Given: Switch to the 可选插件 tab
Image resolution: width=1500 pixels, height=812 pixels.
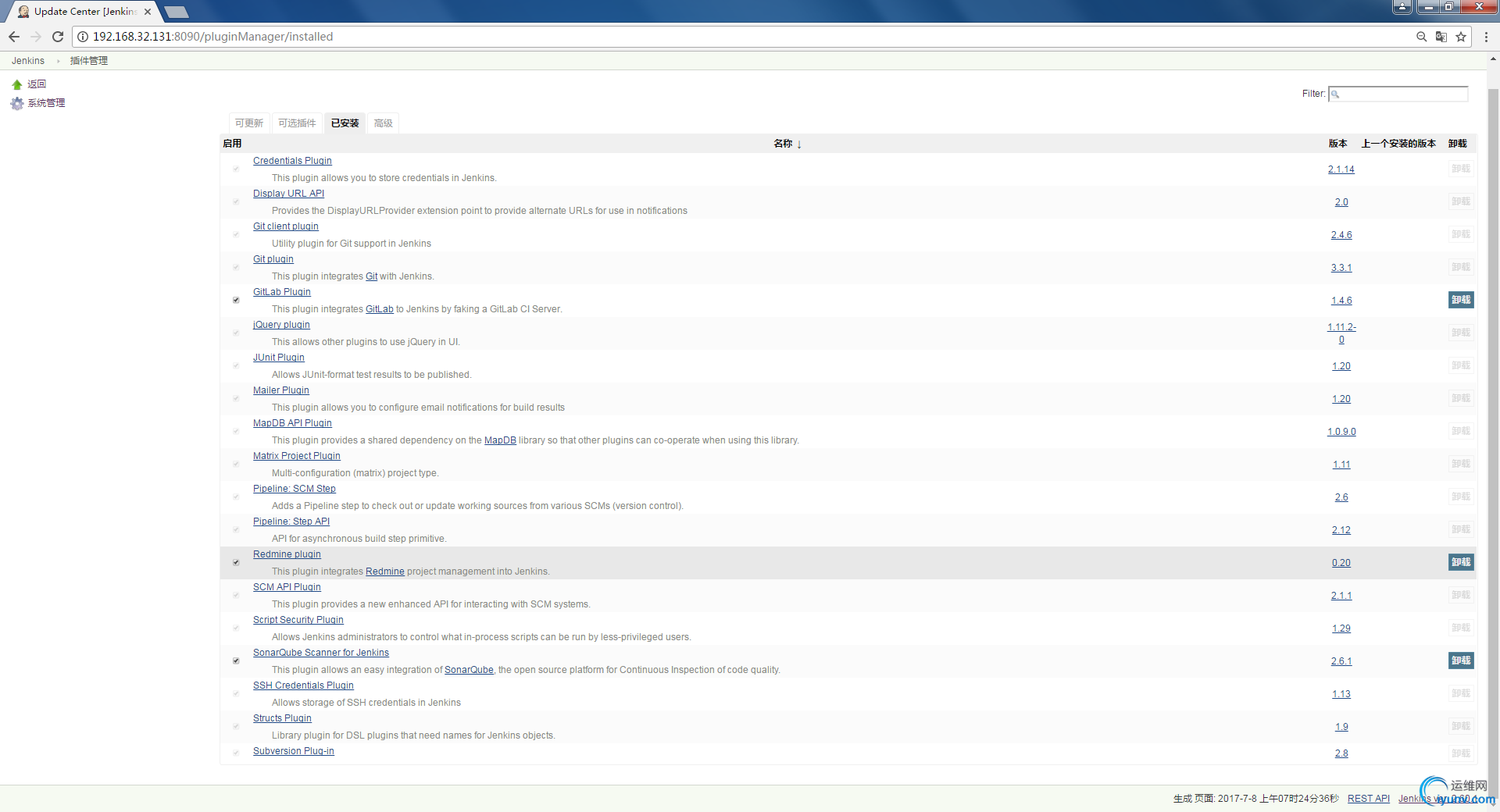Looking at the screenshot, I should (x=297, y=123).
